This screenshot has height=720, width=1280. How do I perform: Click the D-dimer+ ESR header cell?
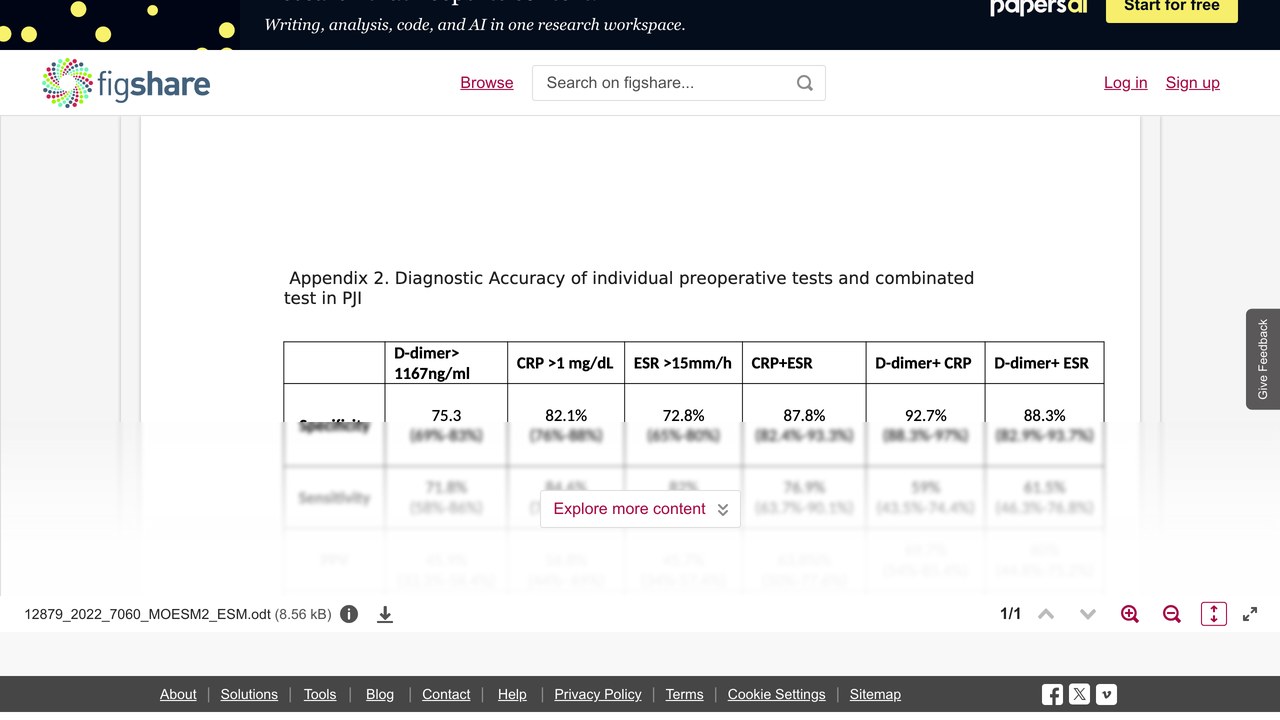click(x=1044, y=363)
